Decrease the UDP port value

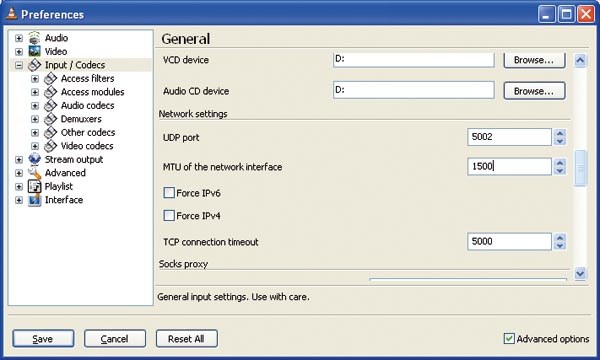click(x=560, y=141)
